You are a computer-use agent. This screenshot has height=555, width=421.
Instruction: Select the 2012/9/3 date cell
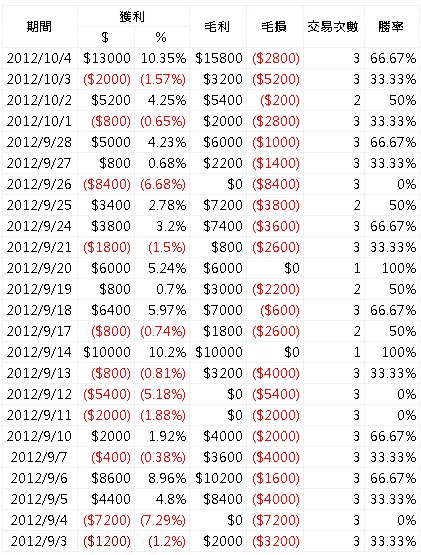tap(39, 542)
